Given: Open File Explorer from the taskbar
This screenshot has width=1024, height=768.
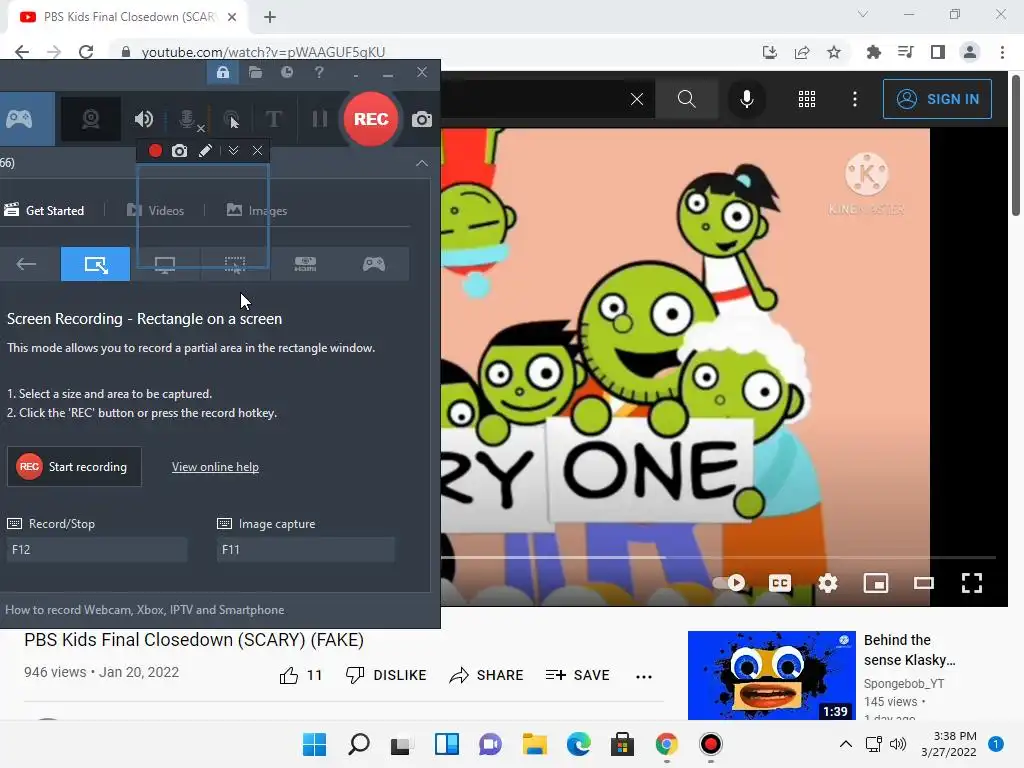Looking at the screenshot, I should pyautogui.click(x=534, y=744).
